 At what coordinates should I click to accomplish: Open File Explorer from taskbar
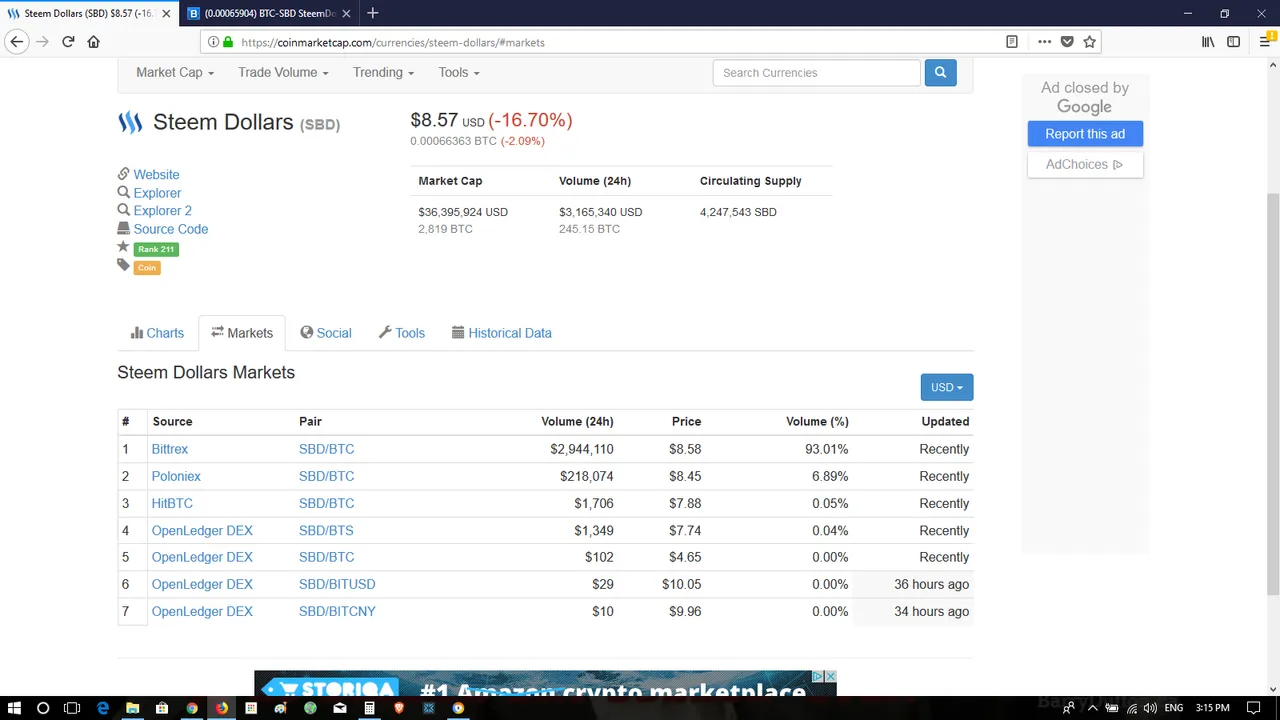pyautogui.click(x=132, y=708)
